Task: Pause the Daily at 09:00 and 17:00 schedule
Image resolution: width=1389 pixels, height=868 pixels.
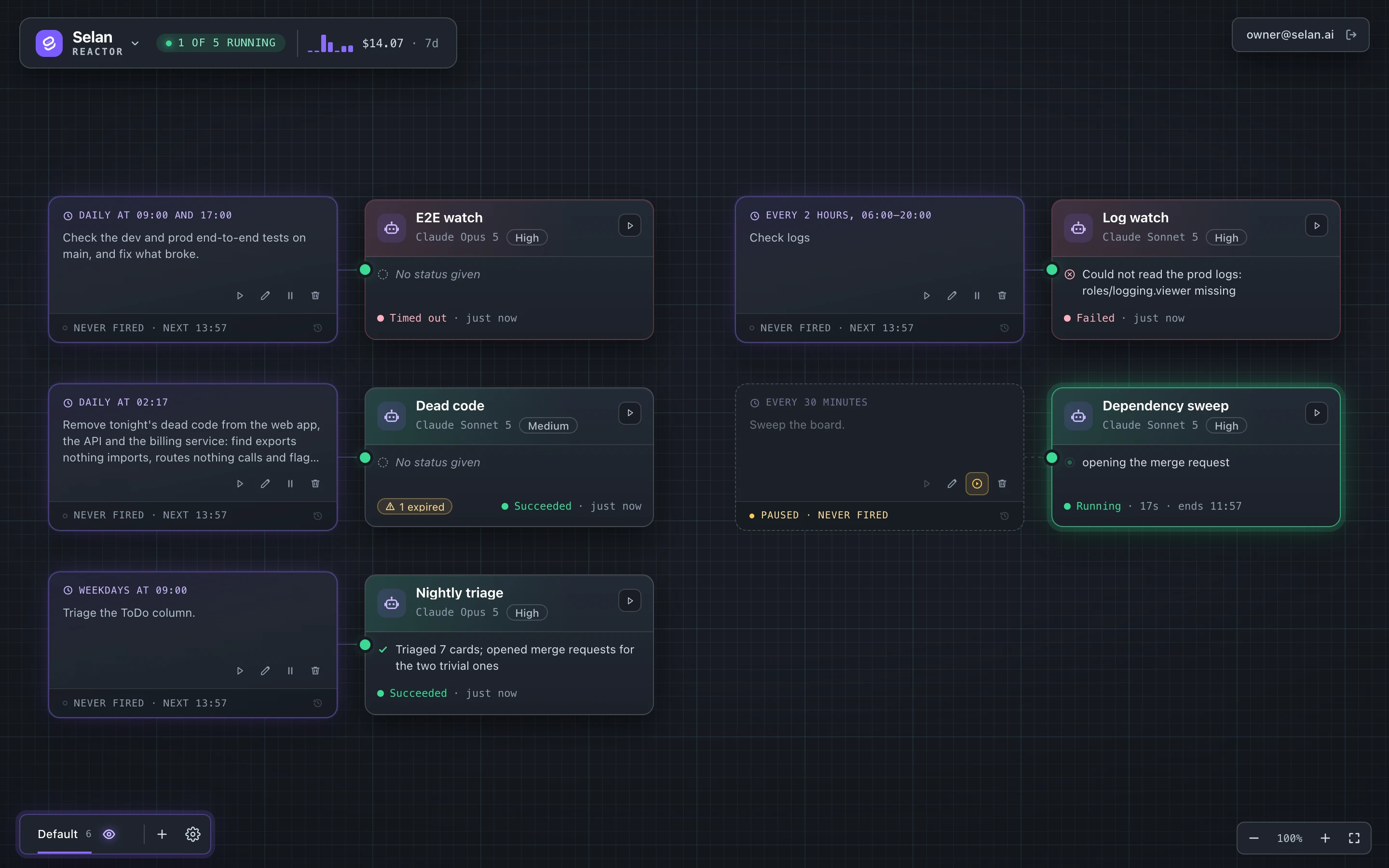Action: 290,296
